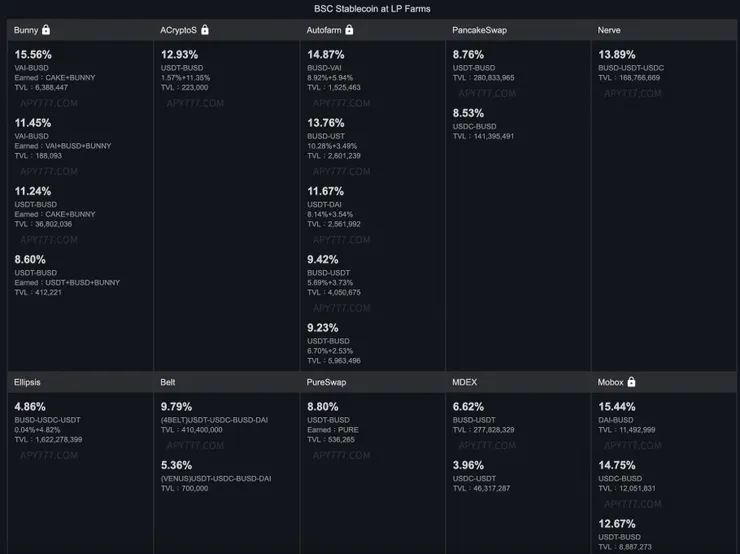The width and height of the screenshot is (740, 554).
Task: Click the Autofarm lock icon
Action: click(349, 30)
